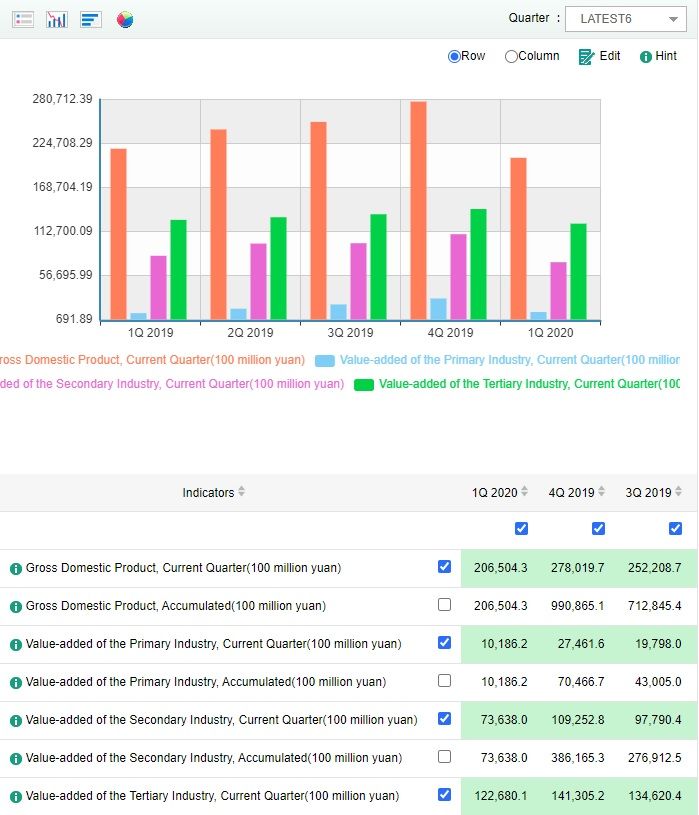
Task: Select the horizontal bar chart icon
Action: pos(91,19)
